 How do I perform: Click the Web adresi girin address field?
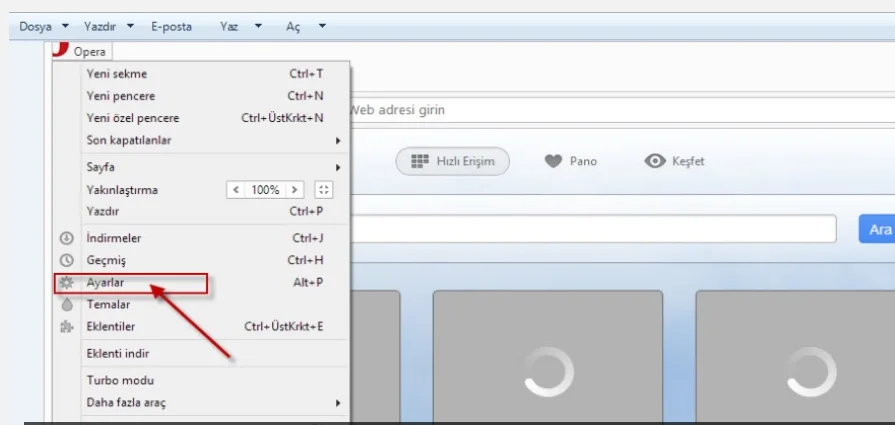coord(600,110)
